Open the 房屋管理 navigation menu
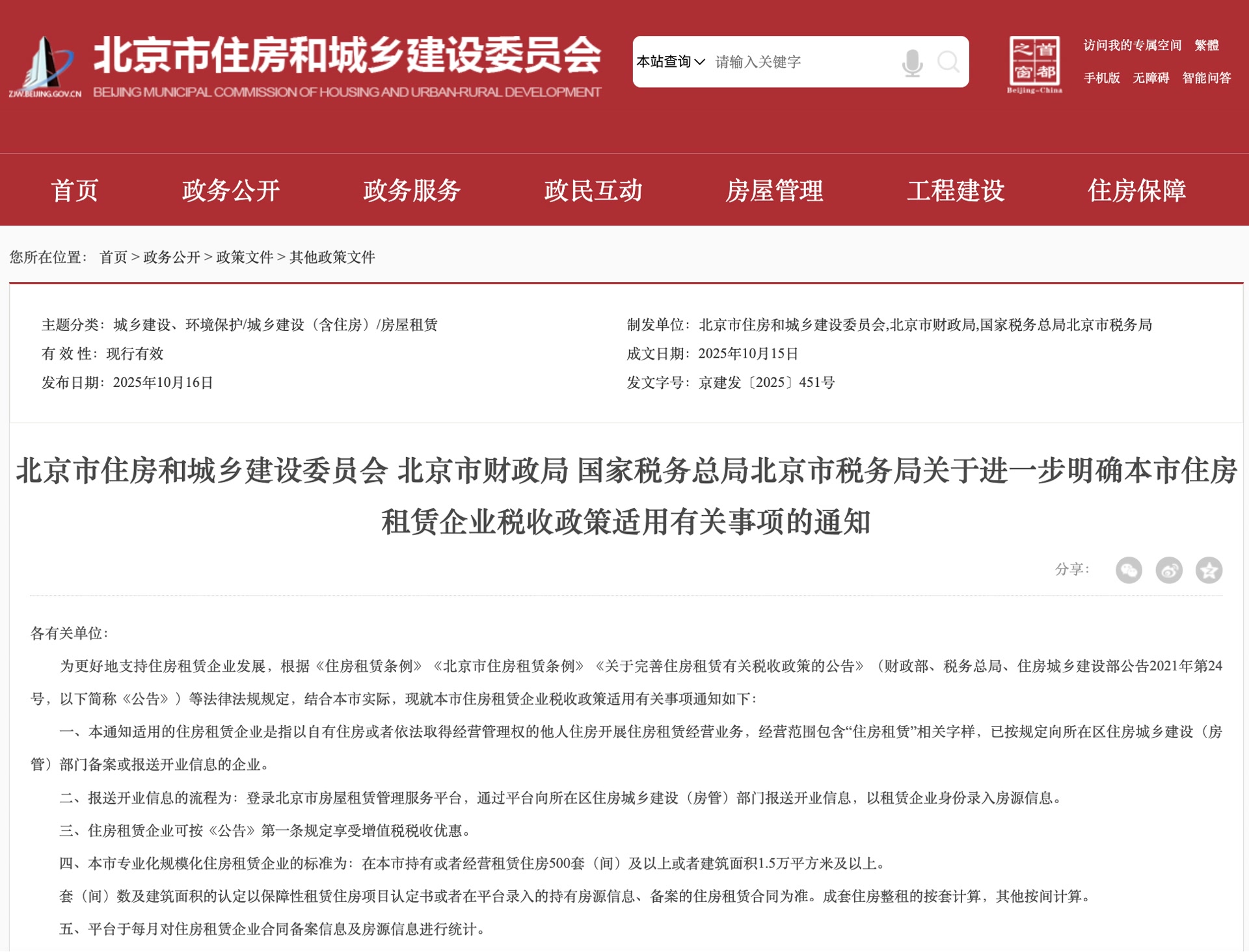1249x952 pixels. [774, 191]
